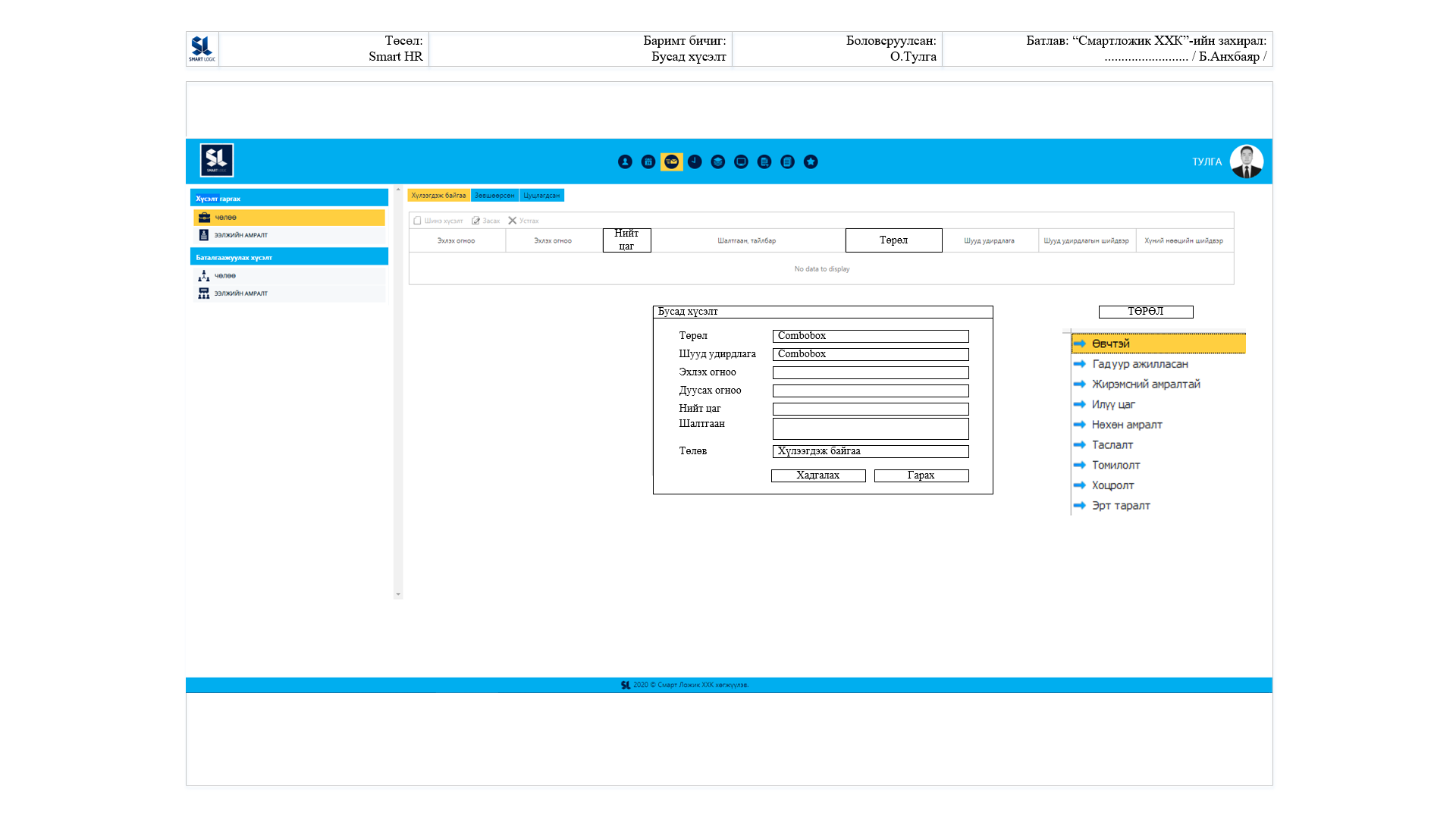Open the stacked layers icon in navigation
This screenshot has height=819, width=1456.
(x=718, y=162)
